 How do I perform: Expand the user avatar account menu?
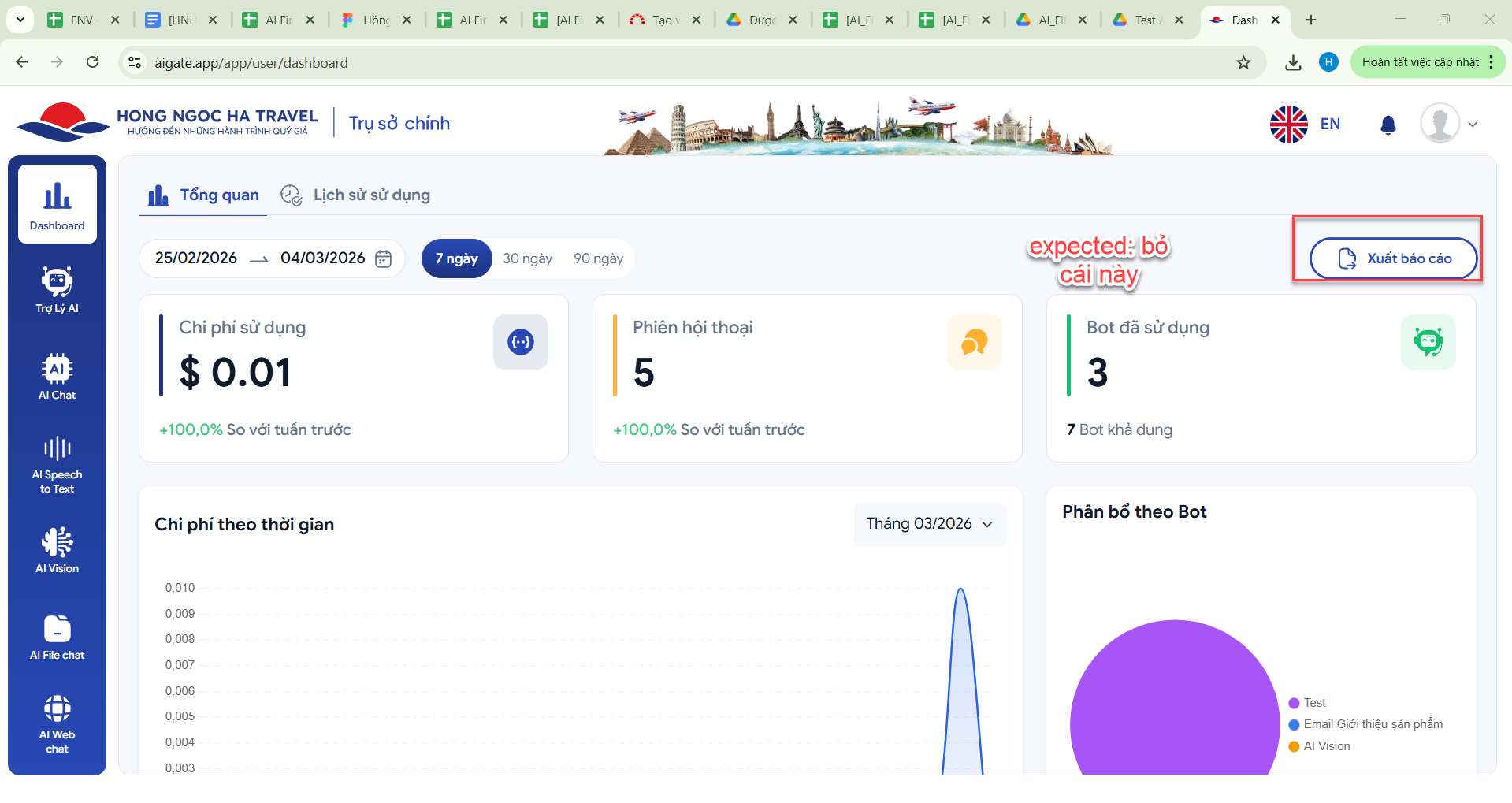coord(1449,124)
